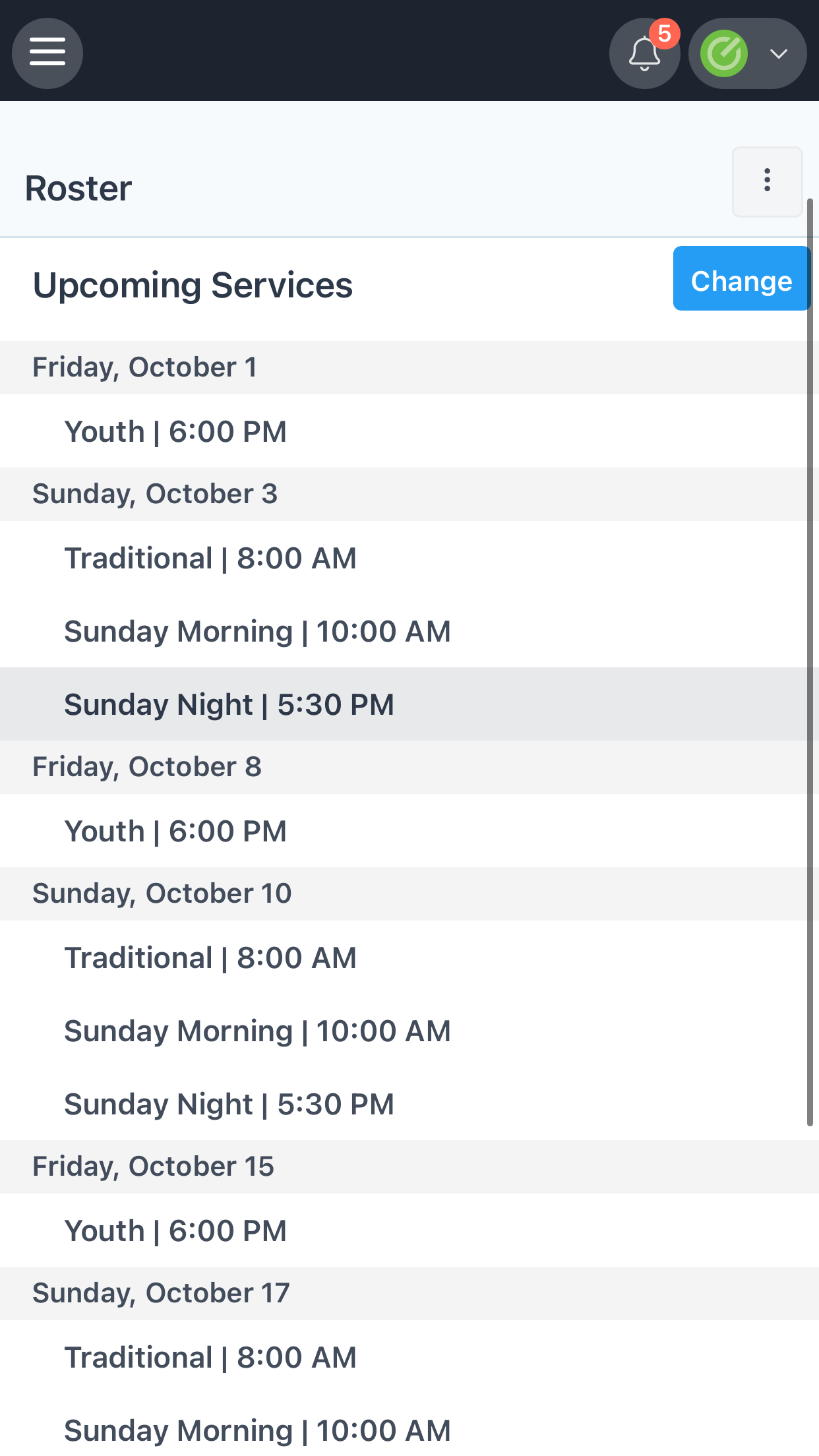Open notifications bell with 5 alerts
819x1456 pixels.
click(644, 53)
